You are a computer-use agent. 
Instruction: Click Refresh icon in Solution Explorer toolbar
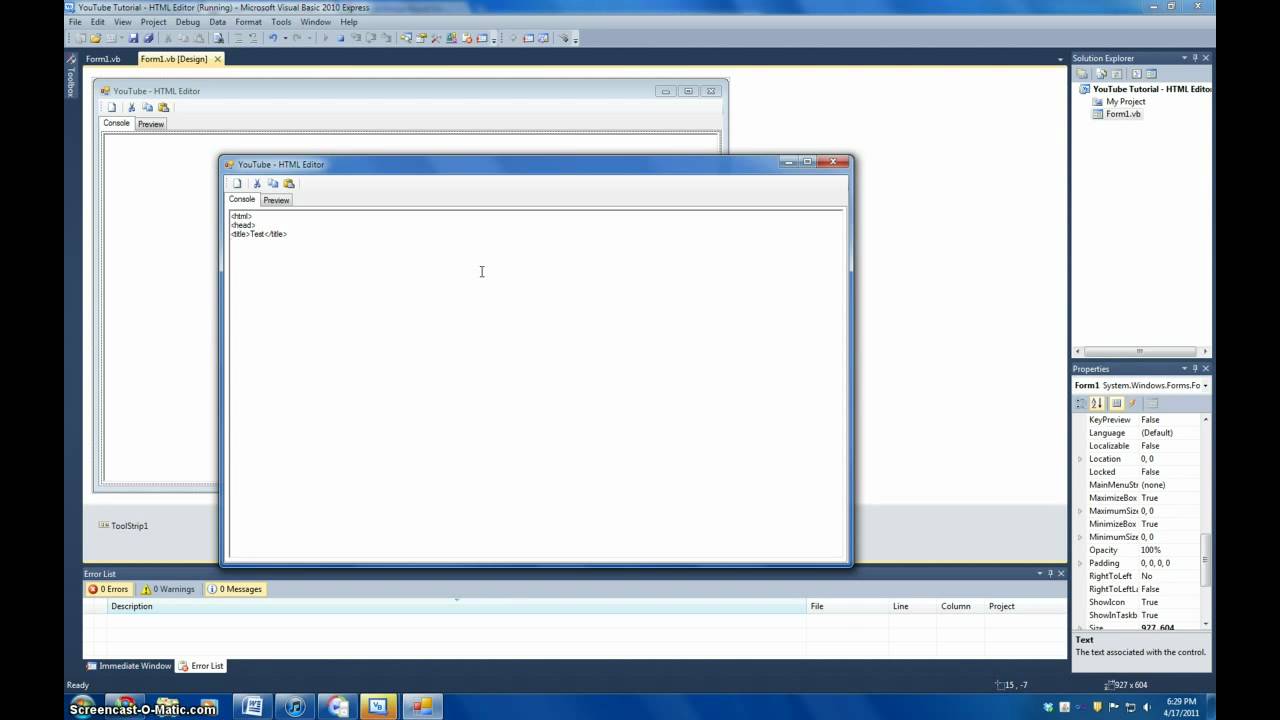click(1116, 74)
